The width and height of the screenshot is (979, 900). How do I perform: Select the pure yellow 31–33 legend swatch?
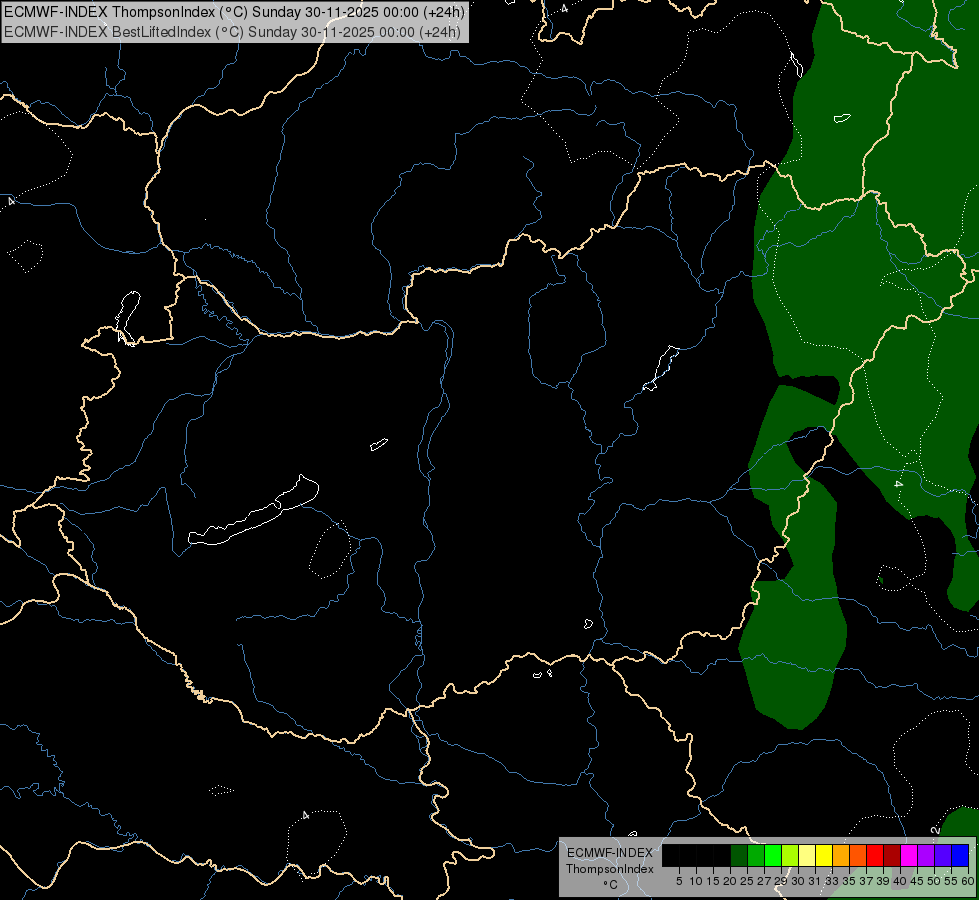pos(824,855)
